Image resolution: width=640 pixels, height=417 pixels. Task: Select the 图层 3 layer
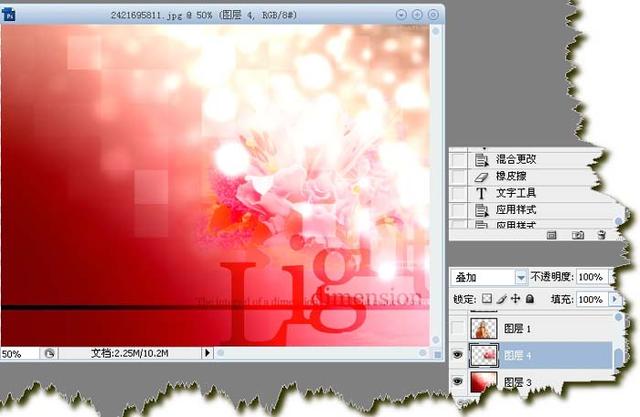(539, 382)
